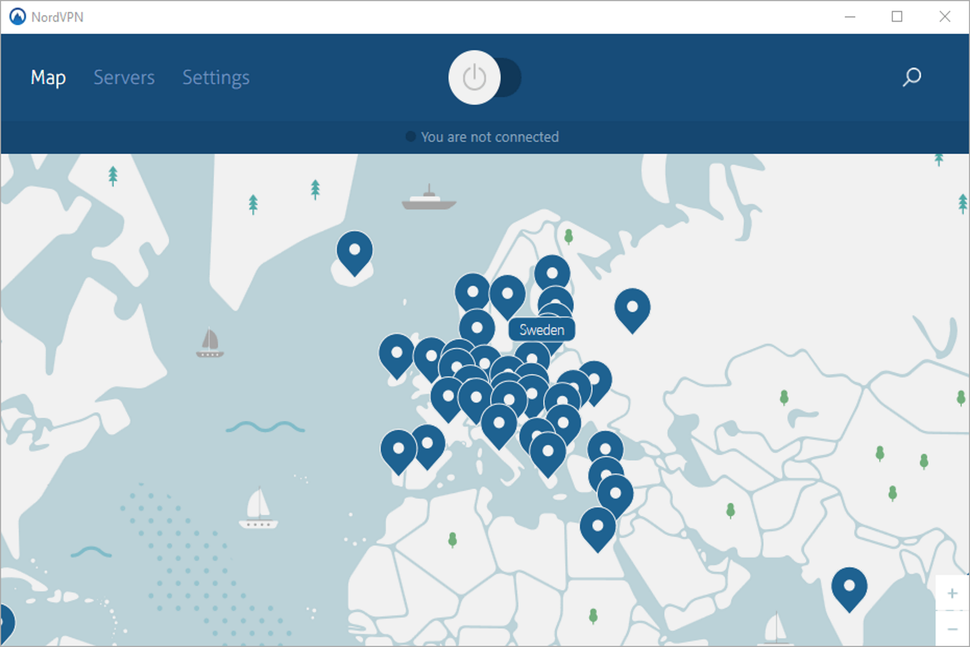
Task: Open the Servers tab
Action: (x=124, y=77)
